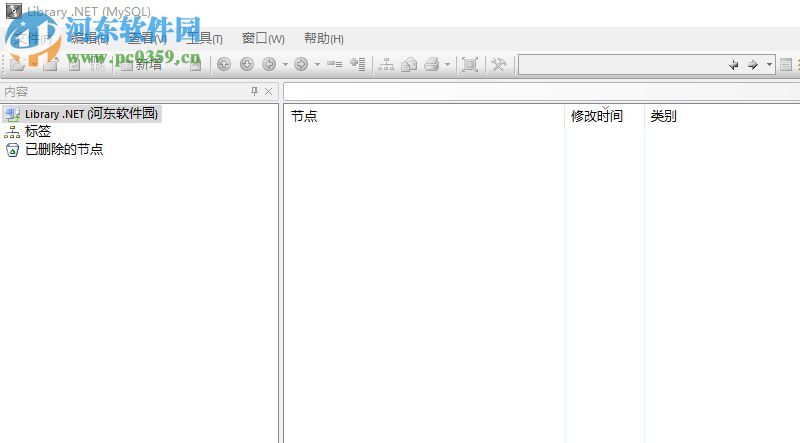The image size is (800, 443).
Task: Open the 文件 menu
Action: click(32, 39)
